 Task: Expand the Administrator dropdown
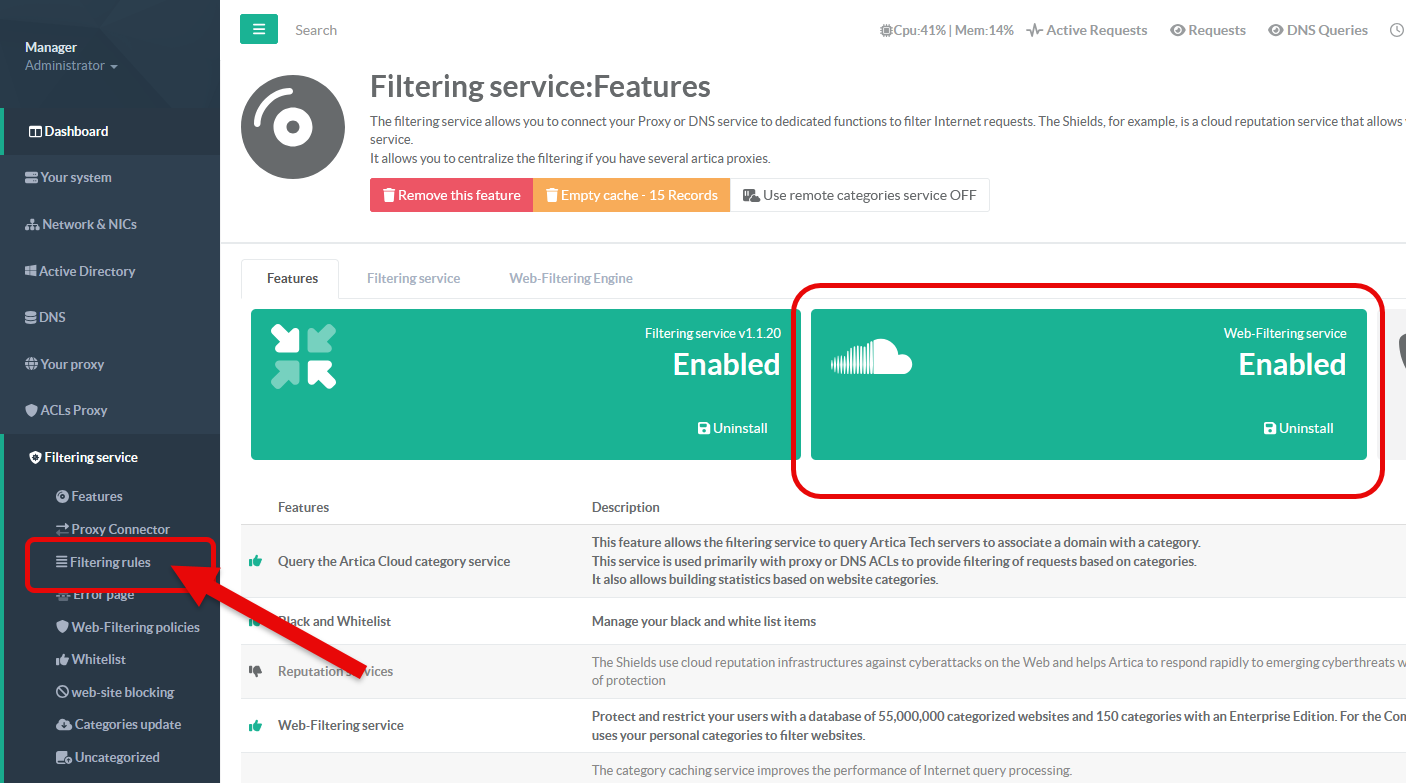point(71,66)
